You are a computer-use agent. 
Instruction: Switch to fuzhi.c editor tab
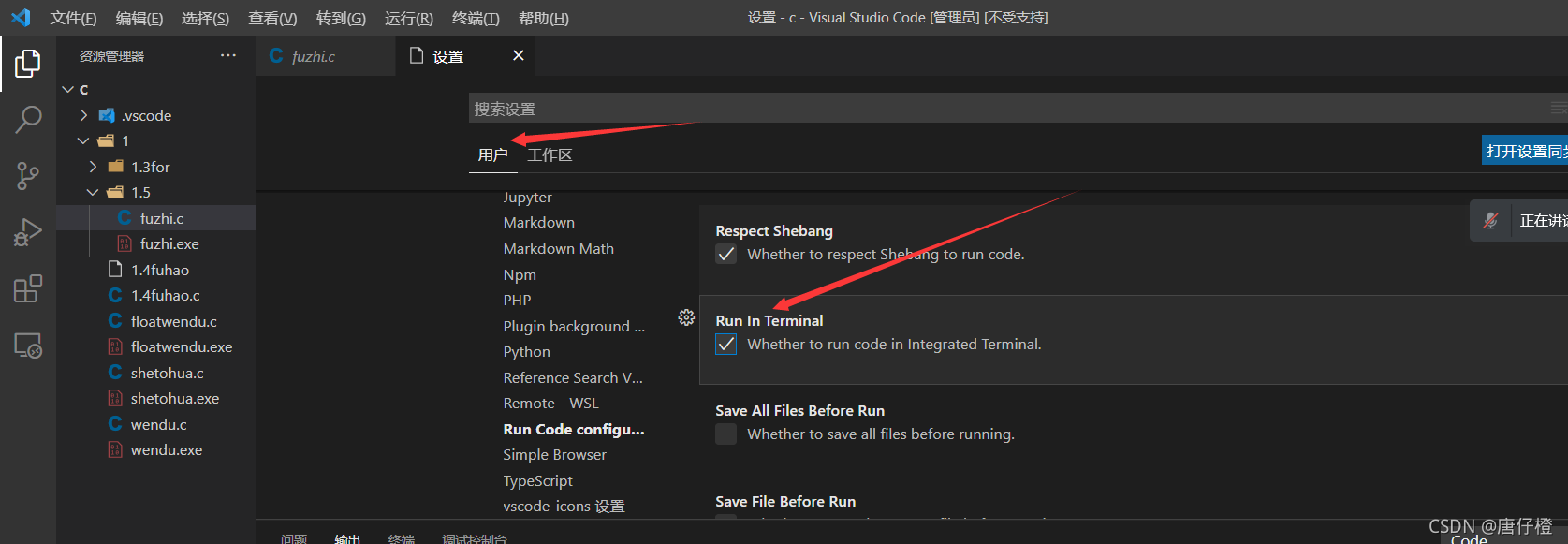[x=325, y=56]
